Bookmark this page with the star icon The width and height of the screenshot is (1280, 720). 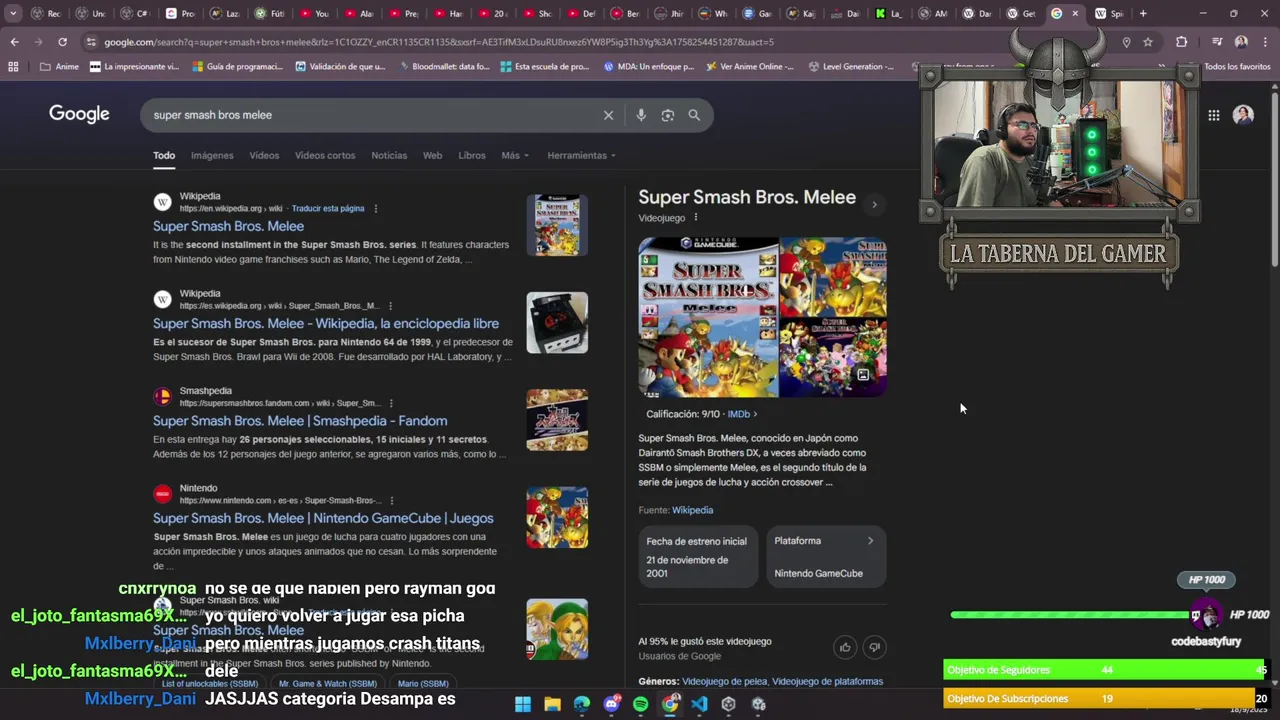point(1148,42)
